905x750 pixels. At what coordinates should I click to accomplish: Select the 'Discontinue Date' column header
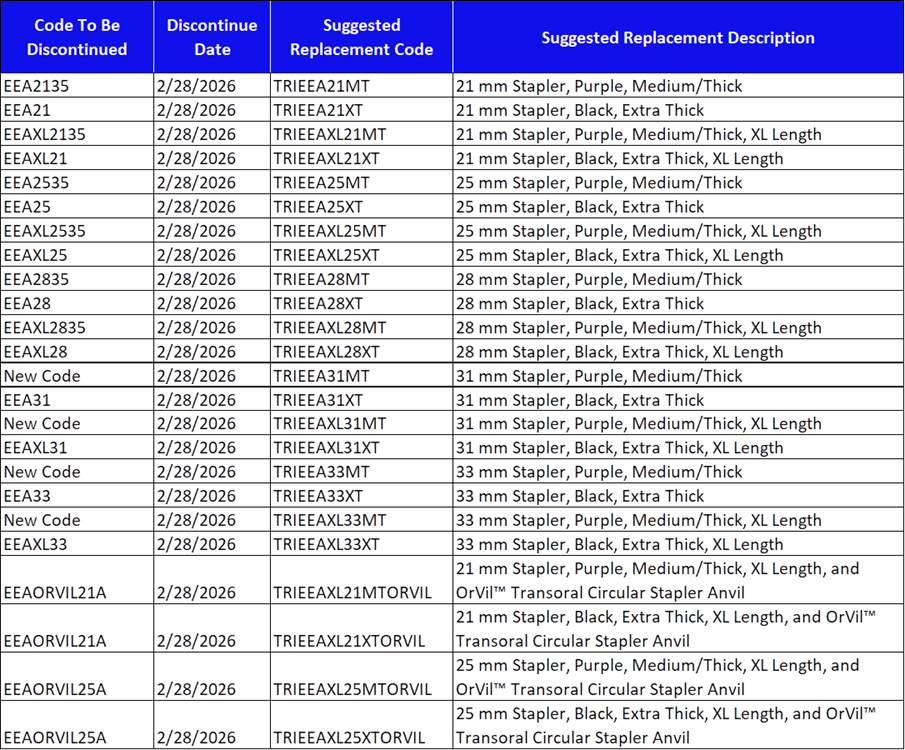click(212, 37)
